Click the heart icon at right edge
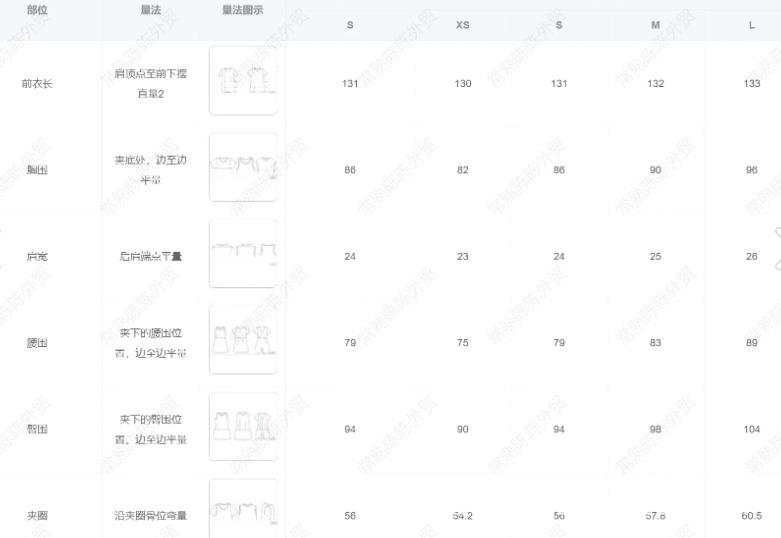The width and height of the screenshot is (781, 538). (x=776, y=249)
